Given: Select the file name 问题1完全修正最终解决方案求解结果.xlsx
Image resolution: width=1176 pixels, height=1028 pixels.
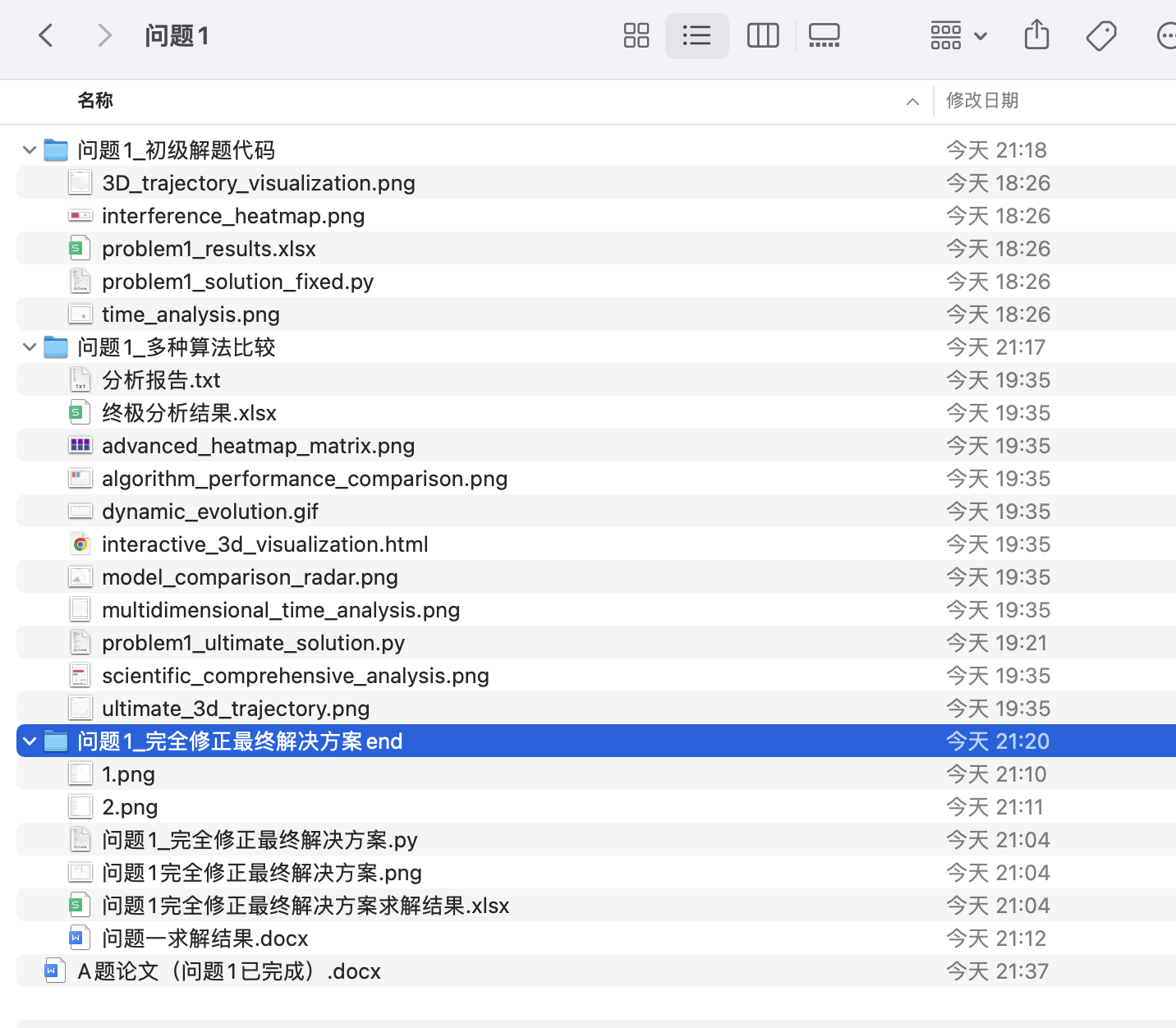Looking at the screenshot, I should 305,906.
